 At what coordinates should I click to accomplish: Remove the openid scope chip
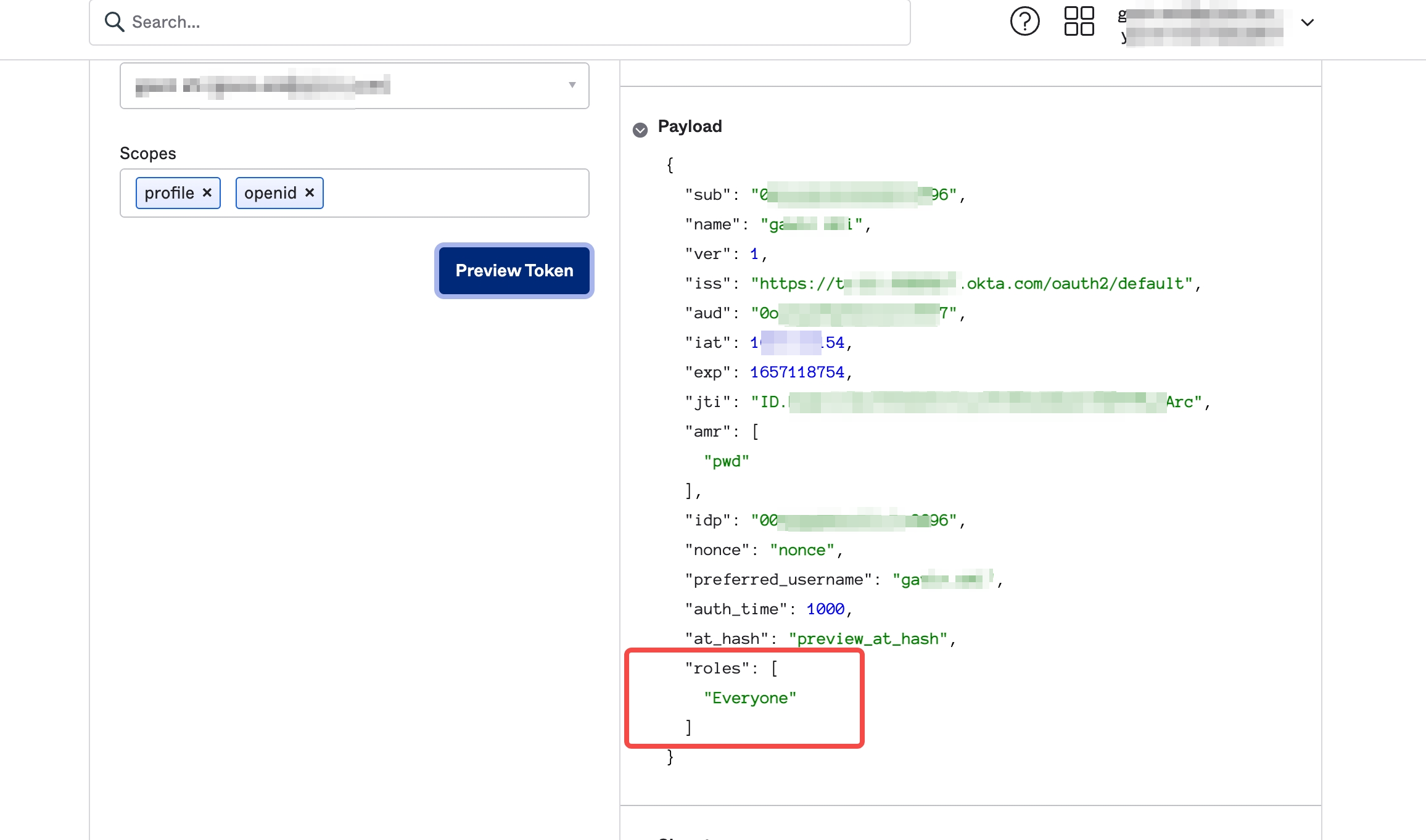pyautogui.click(x=310, y=192)
